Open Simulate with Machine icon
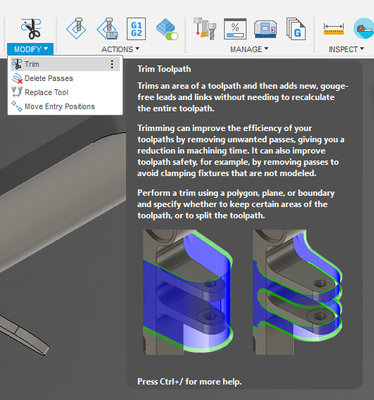The image size is (374, 400). pos(107,29)
